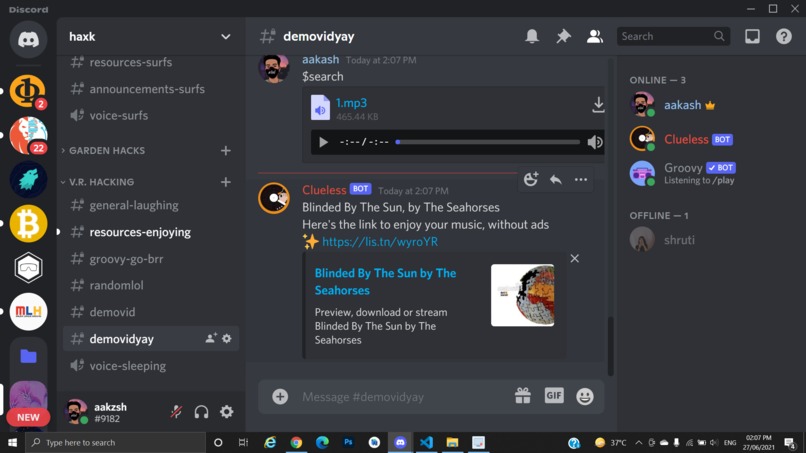Open Windows Start menu

point(12,442)
